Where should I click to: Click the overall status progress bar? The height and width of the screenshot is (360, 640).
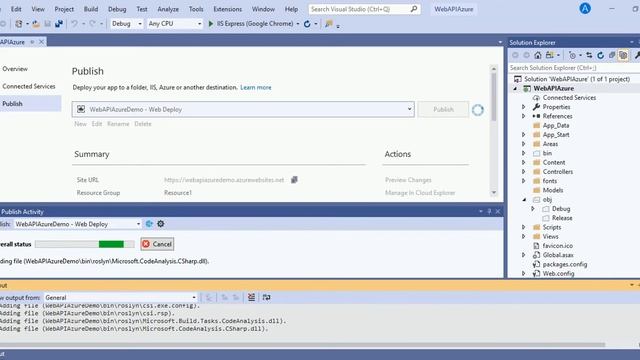(84, 244)
